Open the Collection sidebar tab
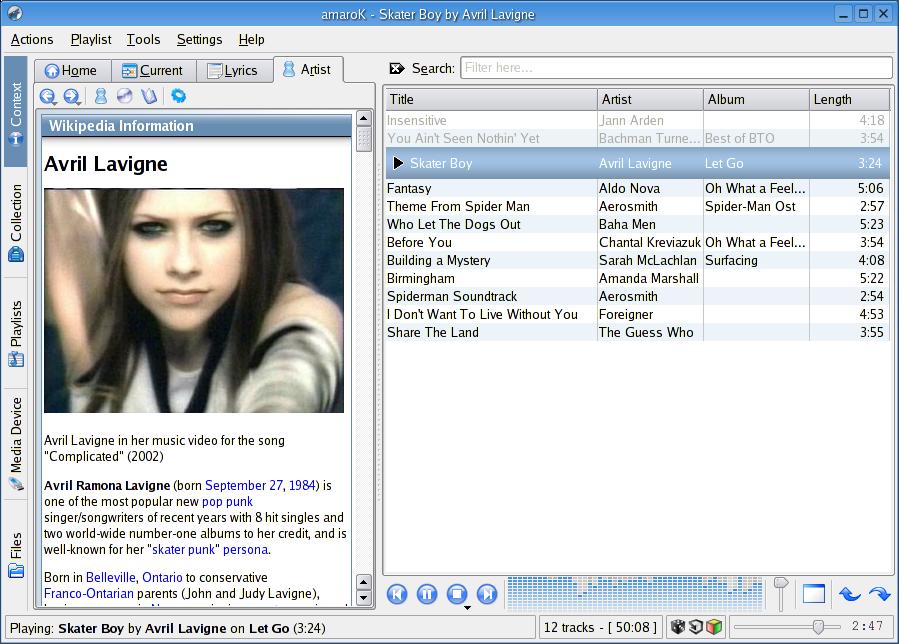899x644 pixels. click(x=16, y=222)
